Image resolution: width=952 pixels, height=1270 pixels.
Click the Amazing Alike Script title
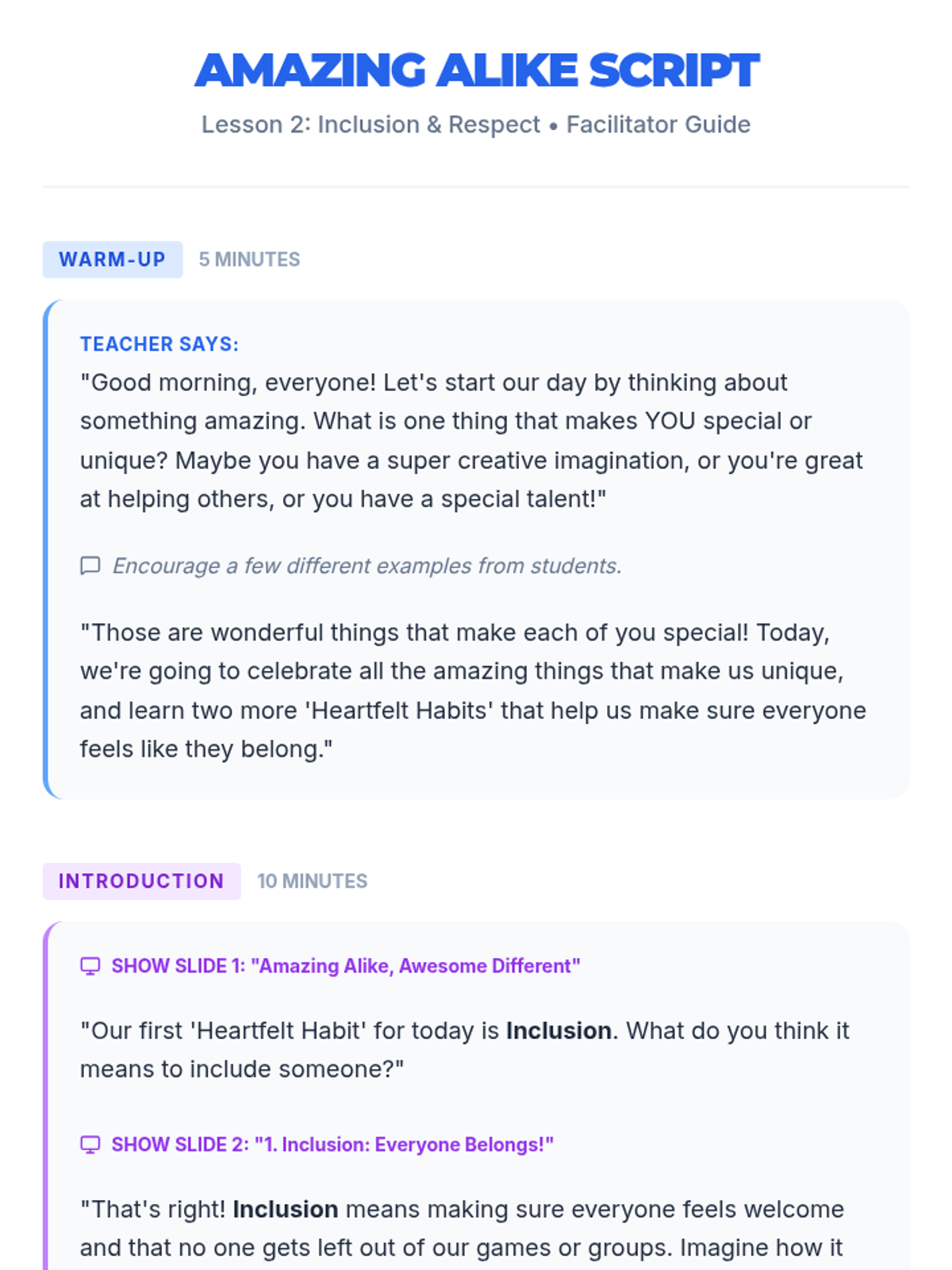476,70
